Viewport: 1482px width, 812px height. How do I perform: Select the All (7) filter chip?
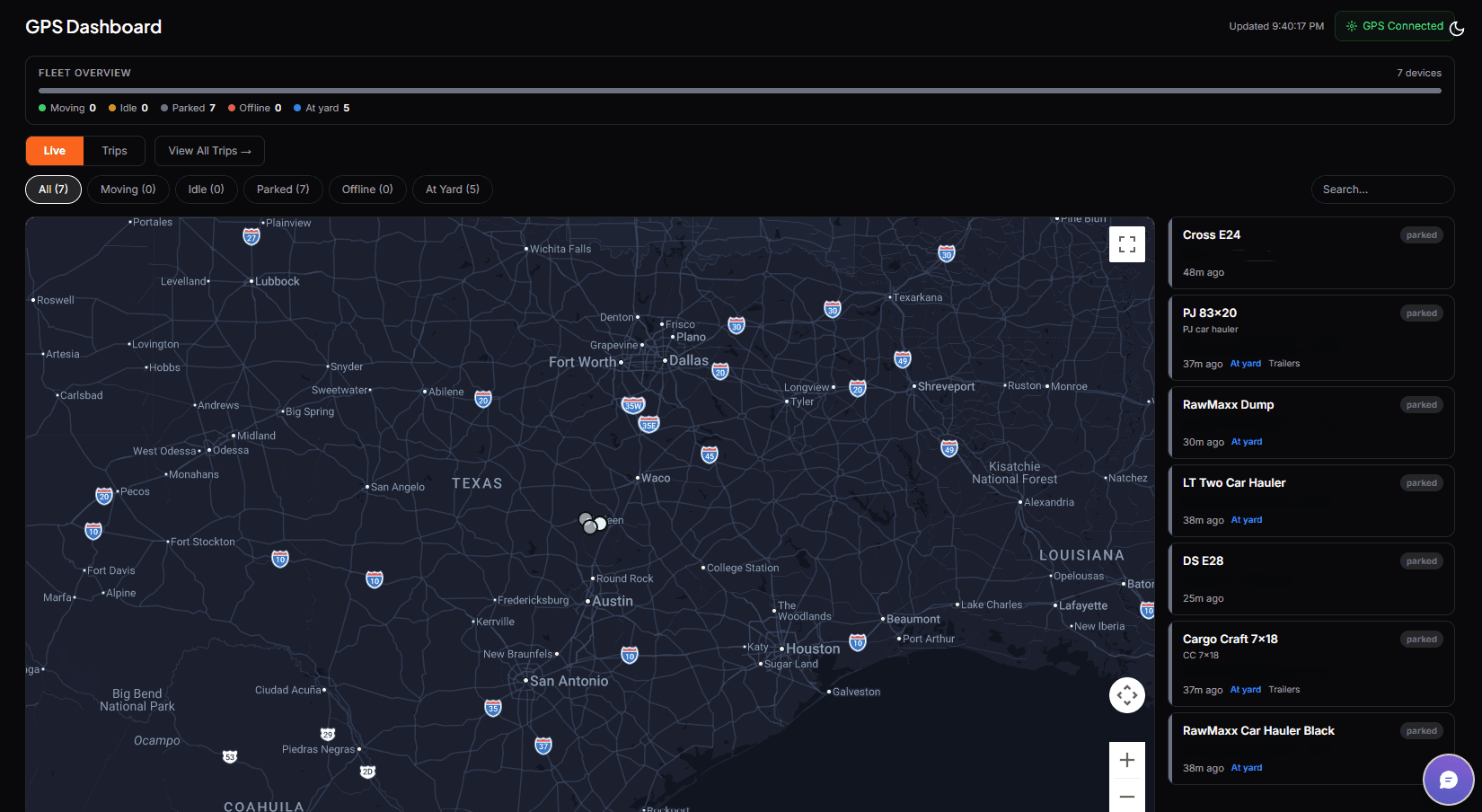point(53,190)
